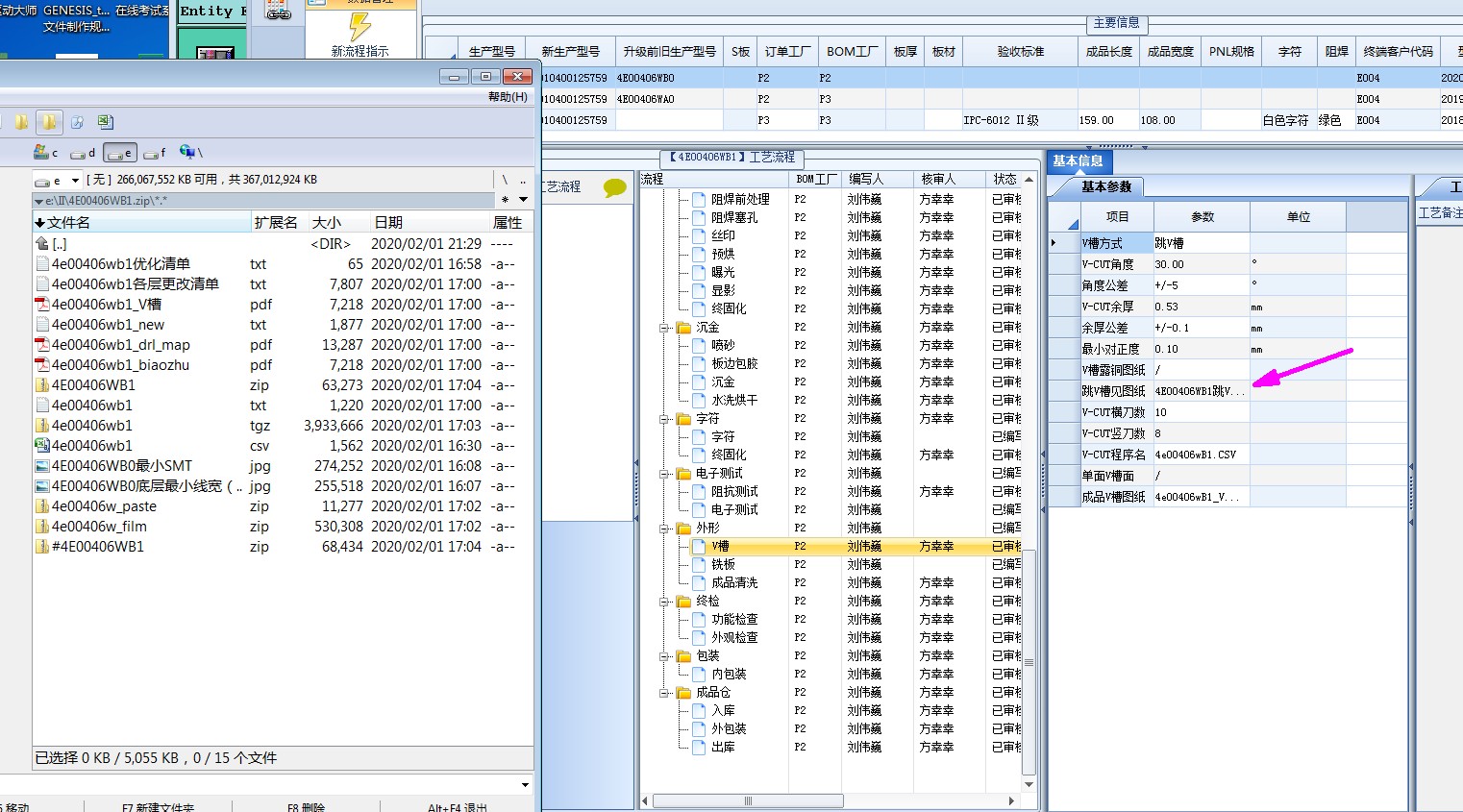
Task: Switch to drive f in the drive bar
Action: coord(155,153)
